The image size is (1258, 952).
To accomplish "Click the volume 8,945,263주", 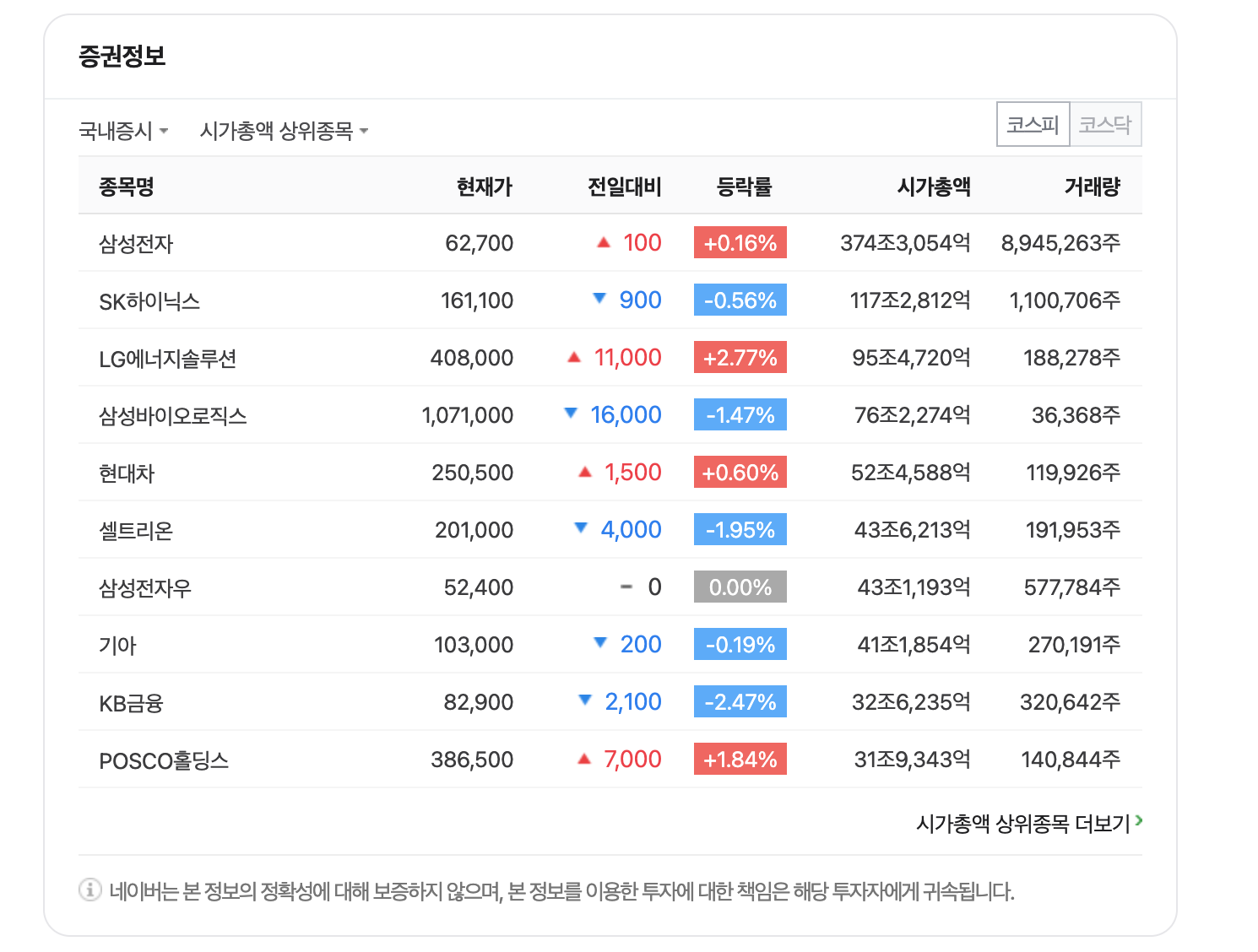I will (1060, 243).
